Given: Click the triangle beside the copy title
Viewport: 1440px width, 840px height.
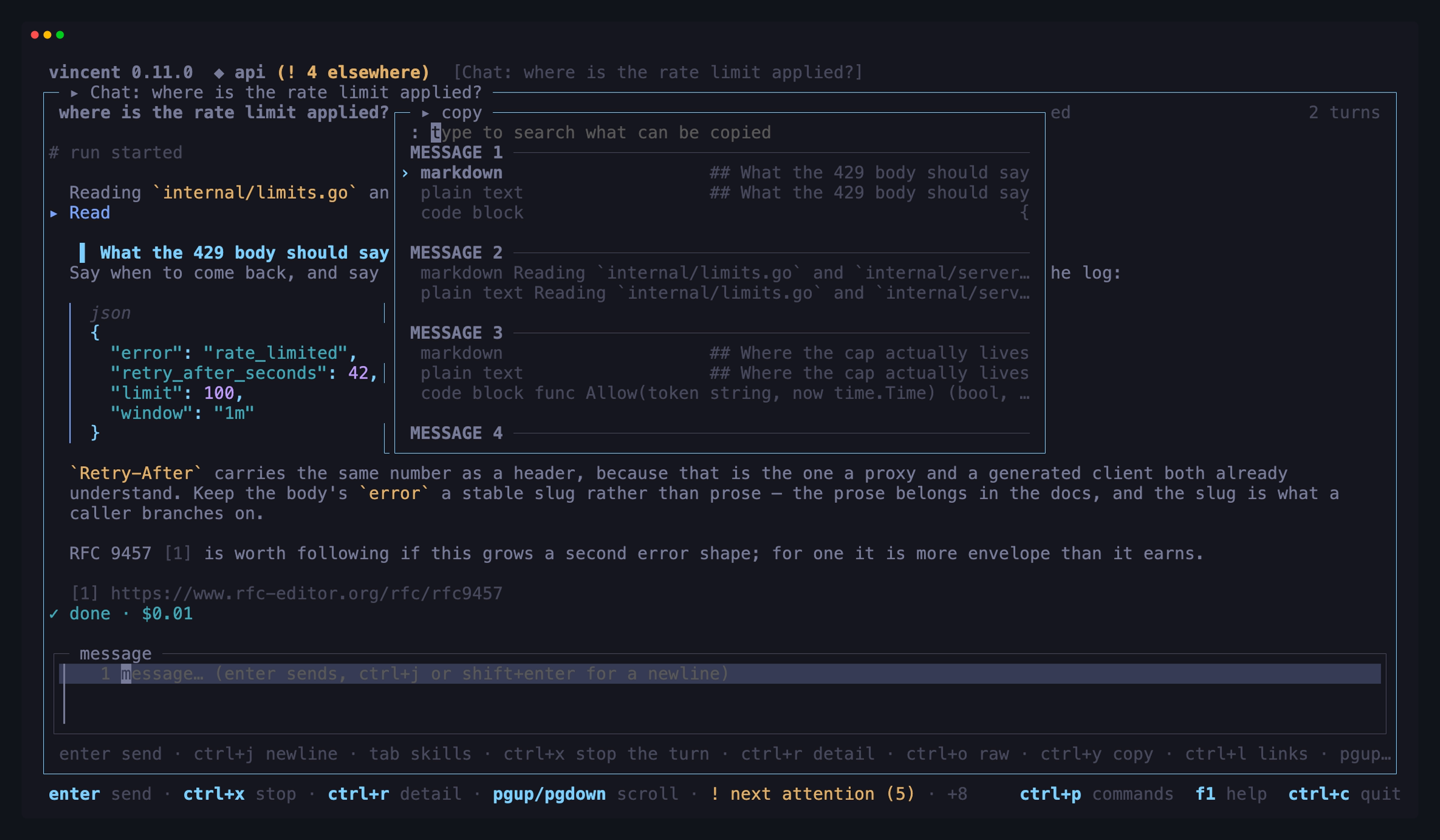Looking at the screenshot, I should [425, 113].
